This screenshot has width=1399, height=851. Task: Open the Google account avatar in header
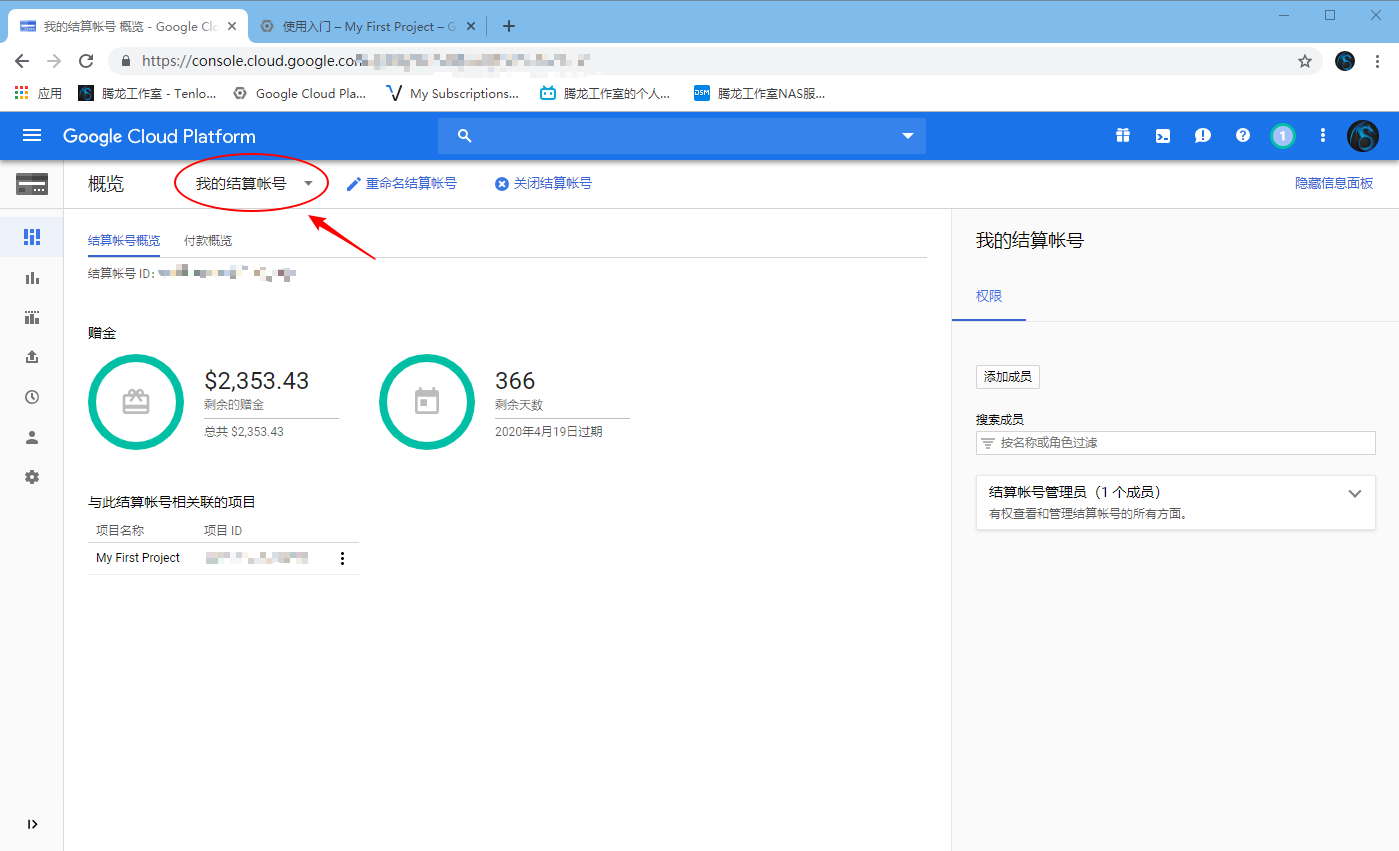[x=1363, y=136]
